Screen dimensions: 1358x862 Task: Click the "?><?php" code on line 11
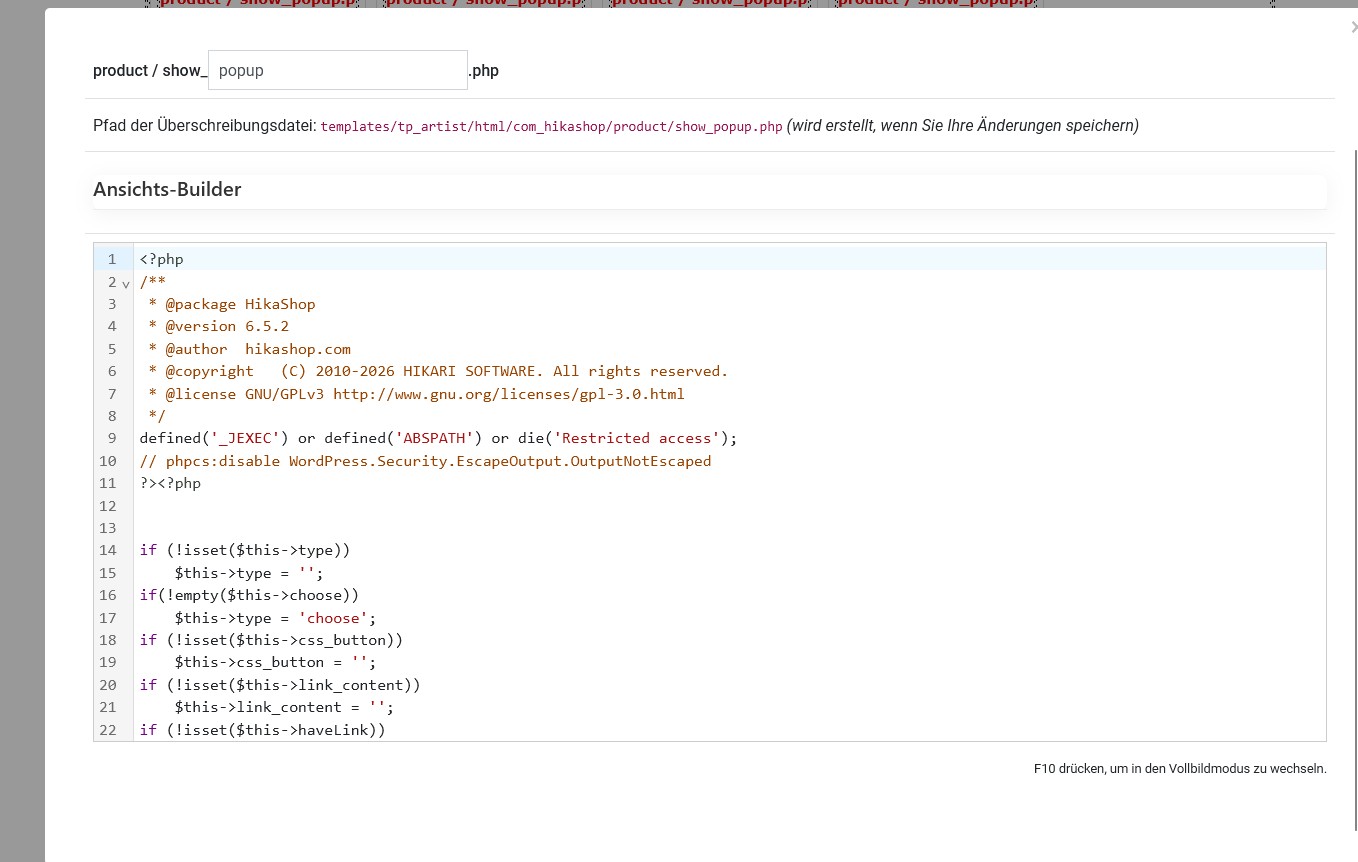click(171, 483)
